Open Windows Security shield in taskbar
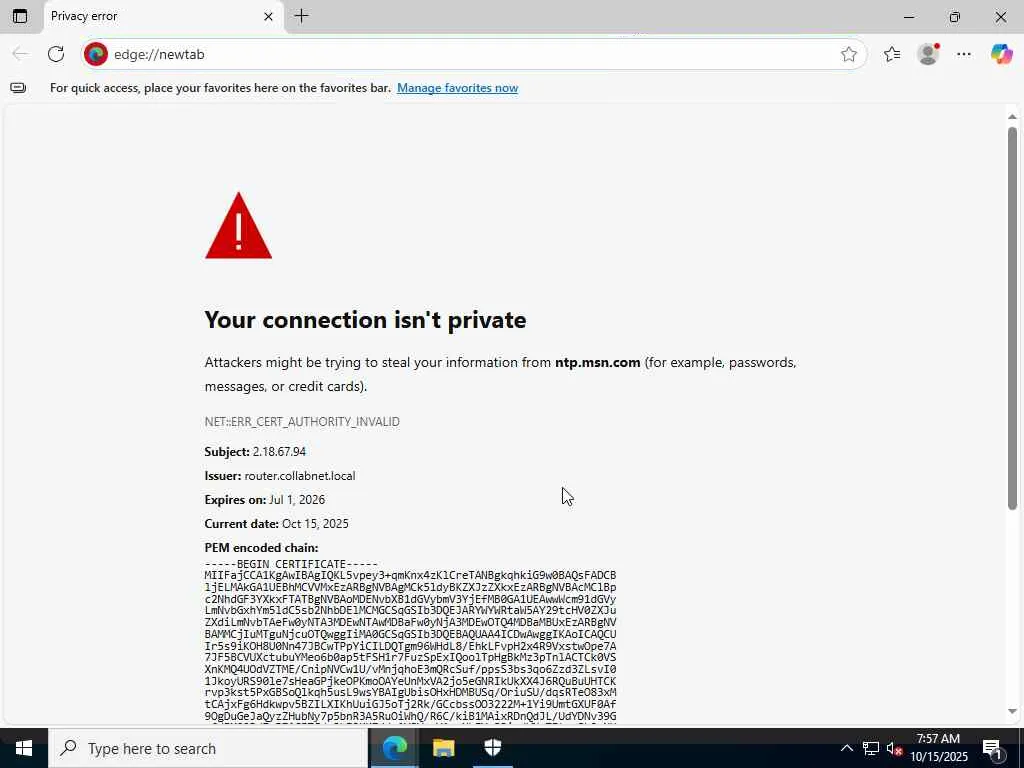Image resolution: width=1024 pixels, height=768 pixels. (492, 748)
